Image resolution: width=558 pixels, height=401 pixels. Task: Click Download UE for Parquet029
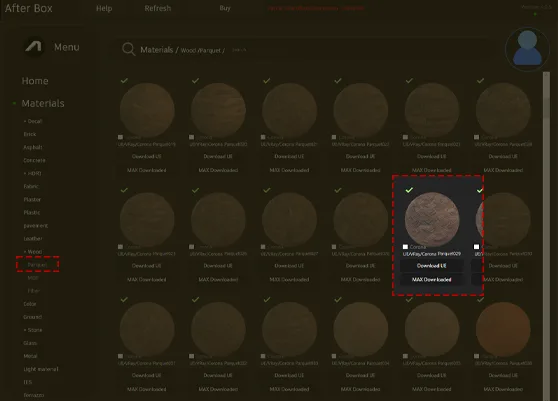pyautogui.click(x=432, y=266)
